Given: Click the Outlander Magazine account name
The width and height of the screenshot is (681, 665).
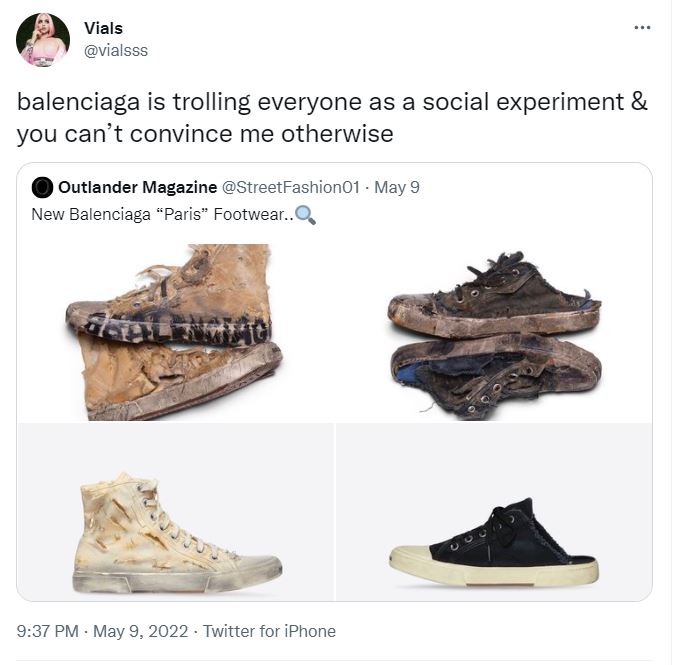Looking at the screenshot, I should [136, 187].
